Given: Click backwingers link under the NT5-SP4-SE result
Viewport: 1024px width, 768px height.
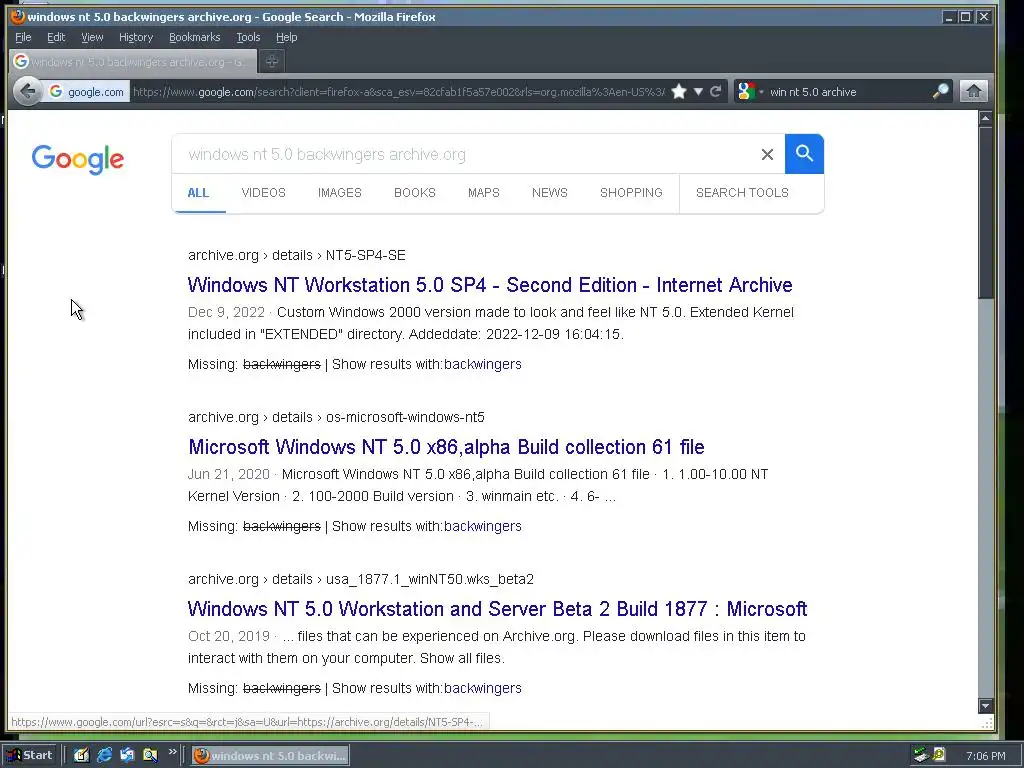Looking at the screenshot, I should click(x=483, y=364).
